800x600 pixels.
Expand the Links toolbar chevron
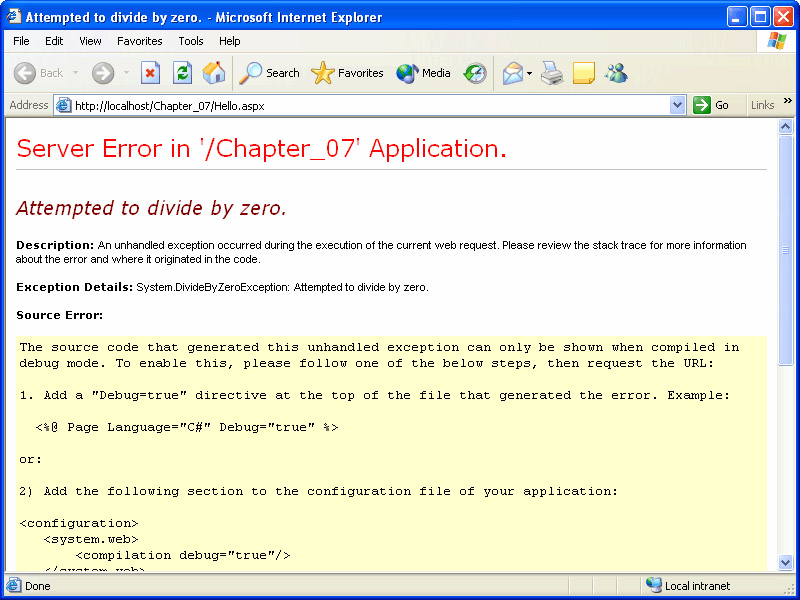point(788,101)
